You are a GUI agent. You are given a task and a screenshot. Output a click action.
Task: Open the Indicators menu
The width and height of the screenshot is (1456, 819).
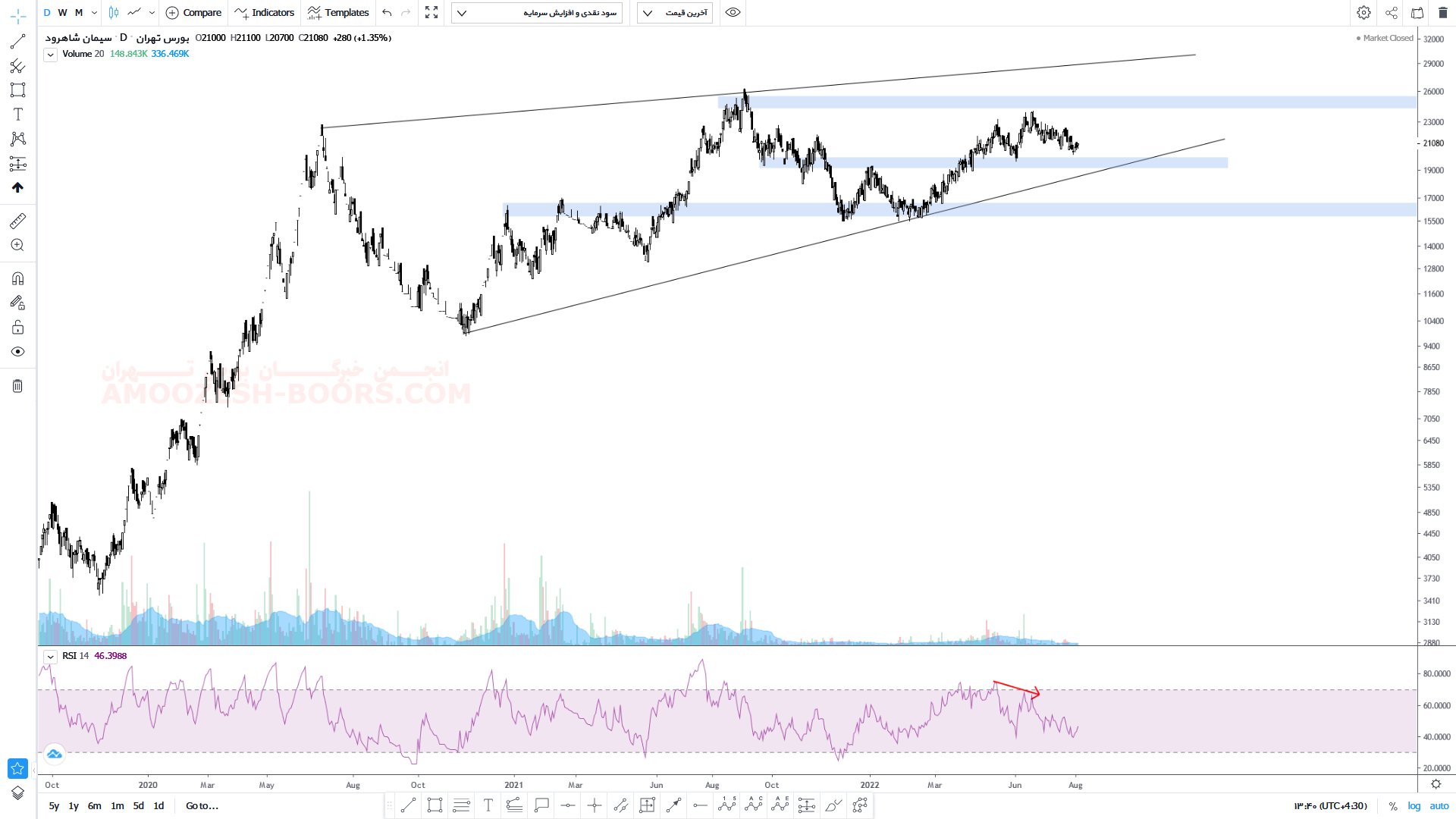(x=265, y=13)
